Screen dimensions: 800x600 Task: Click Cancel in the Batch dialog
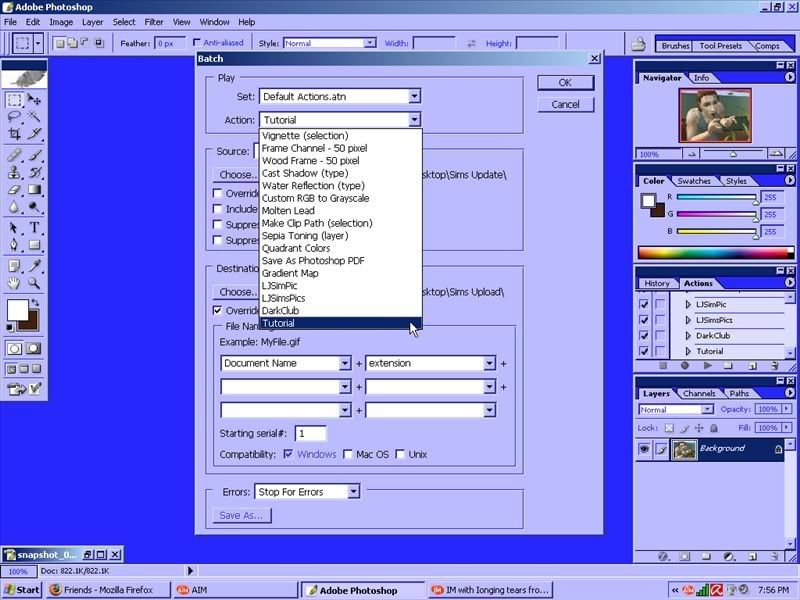tap(565, 104)
